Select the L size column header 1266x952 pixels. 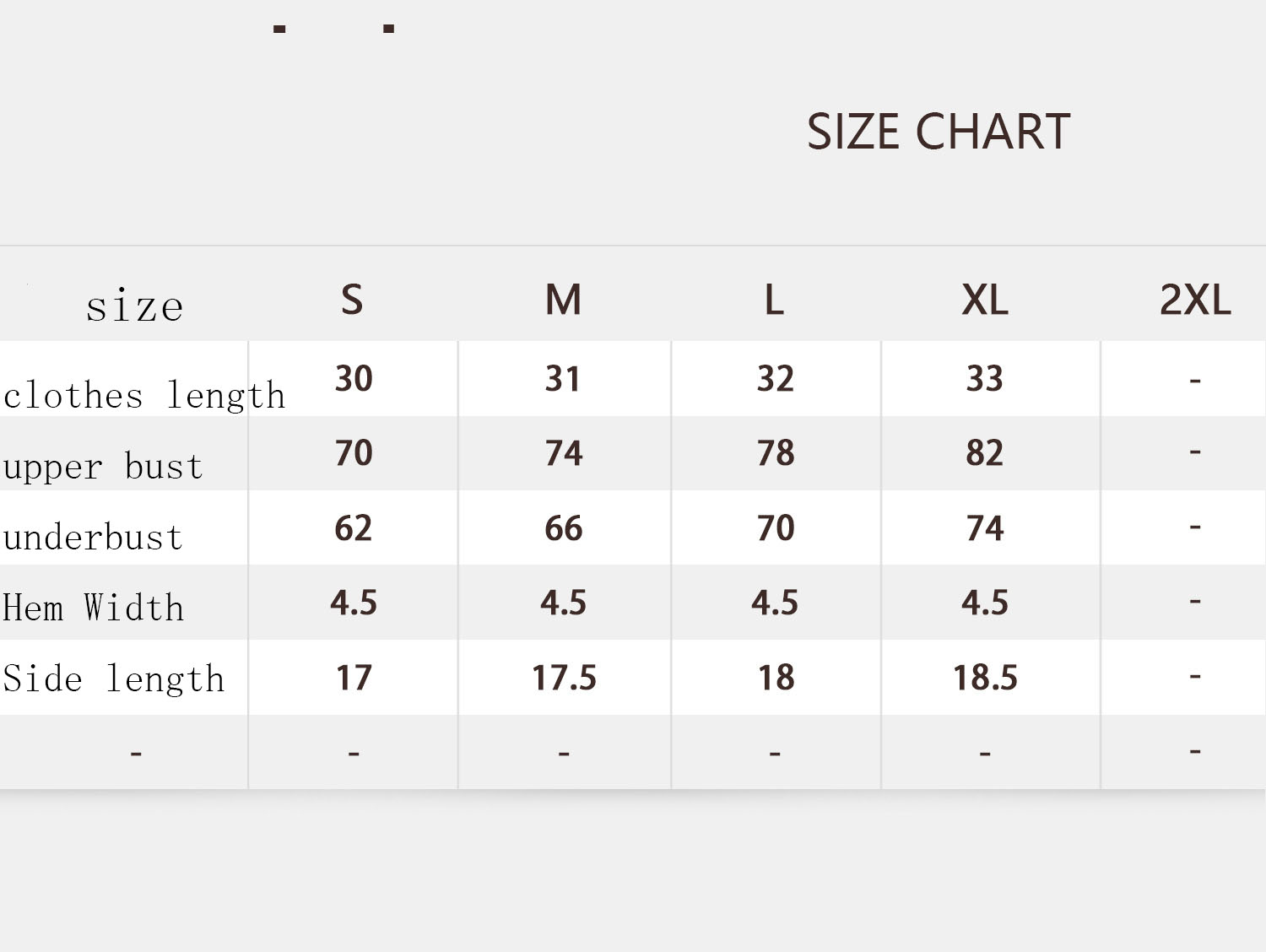tap(774, 300)
